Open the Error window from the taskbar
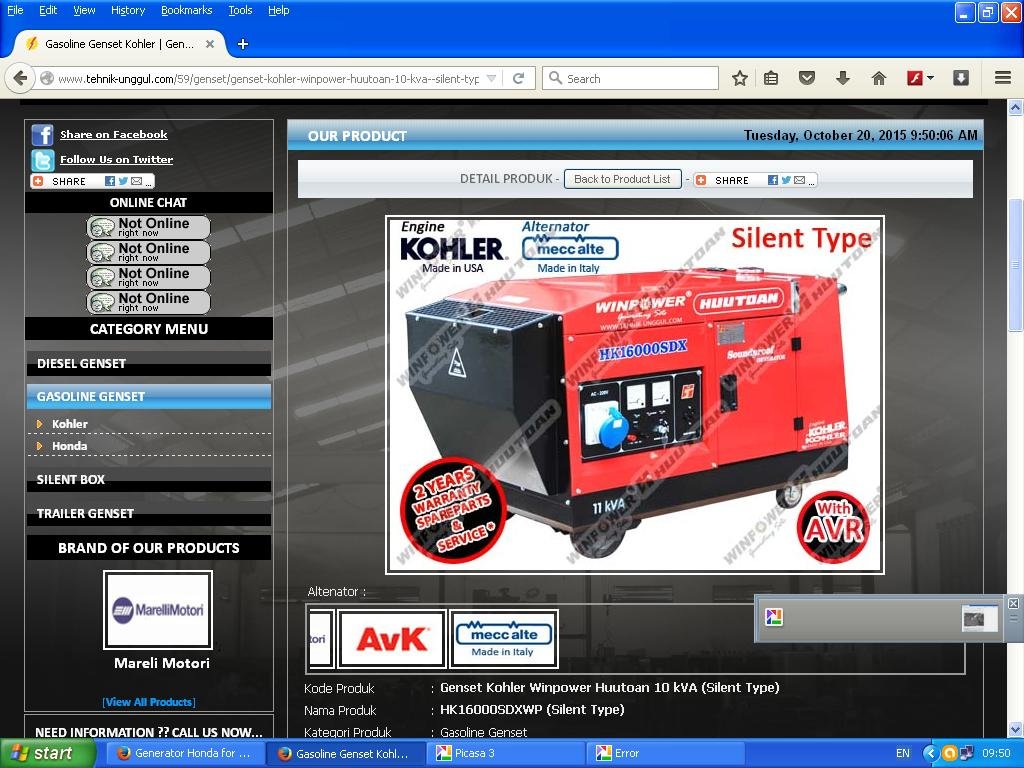 [666, 754]
